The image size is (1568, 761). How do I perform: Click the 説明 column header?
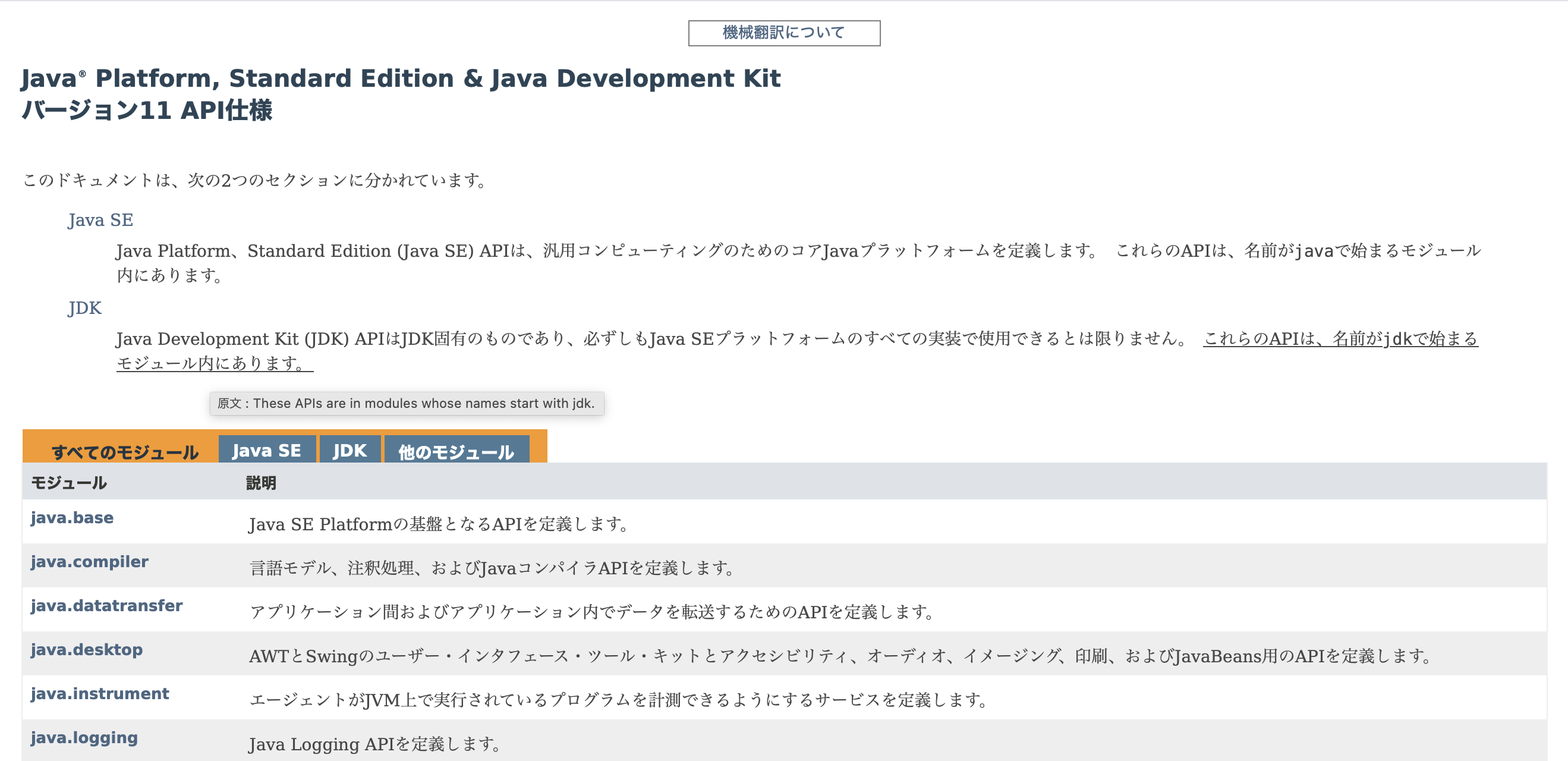point(261,482)
